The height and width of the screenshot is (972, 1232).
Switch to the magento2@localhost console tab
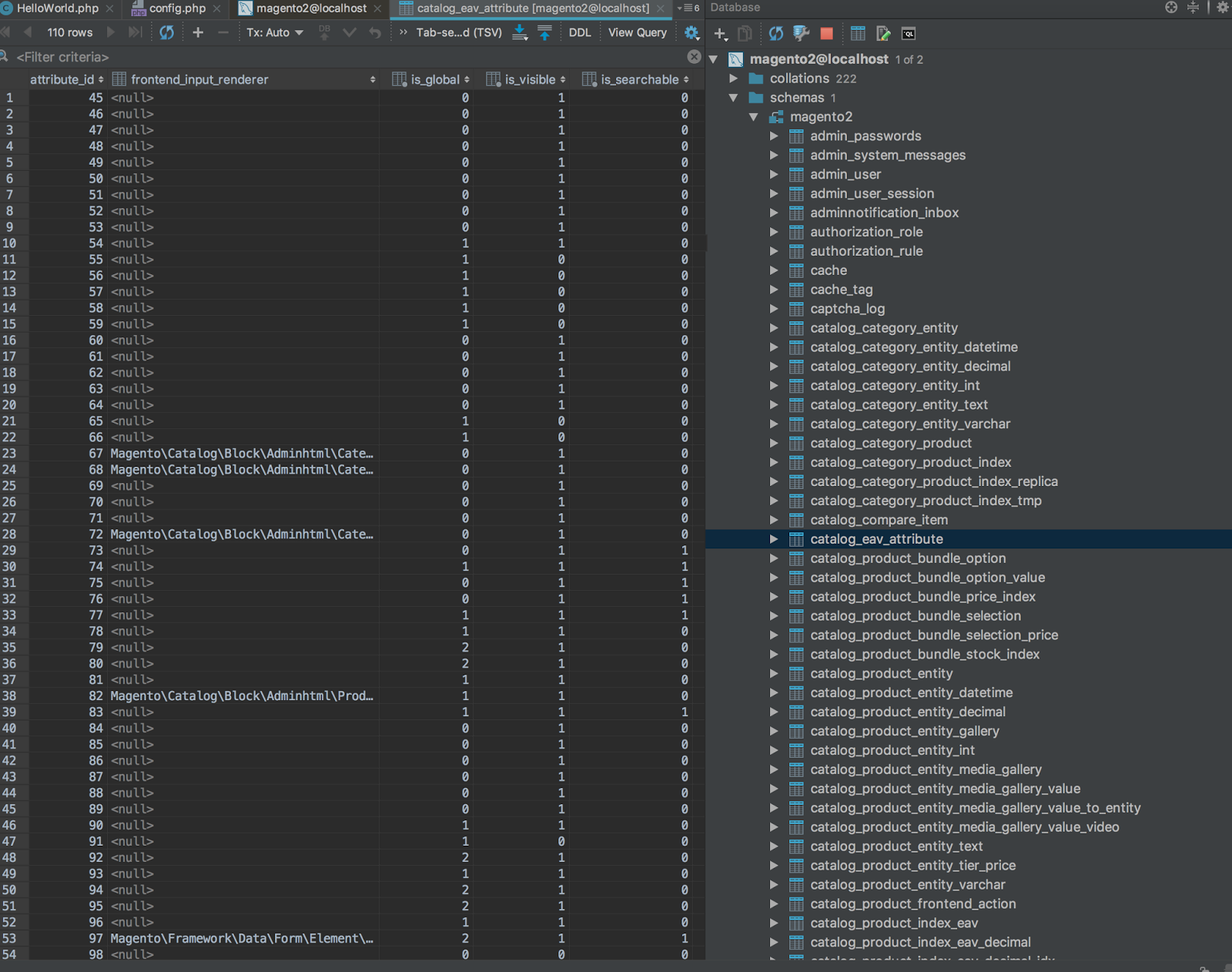point(311,8)
